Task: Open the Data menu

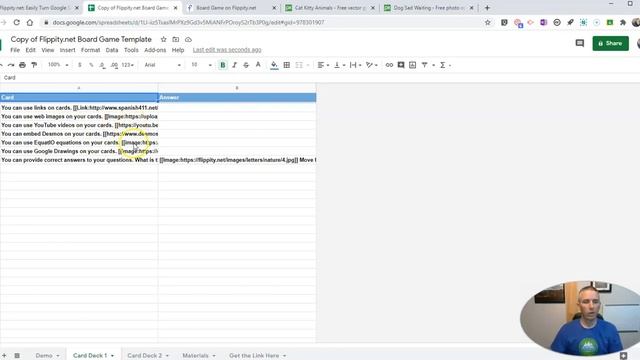Action: pyautogui.click(x=111, y=50)
